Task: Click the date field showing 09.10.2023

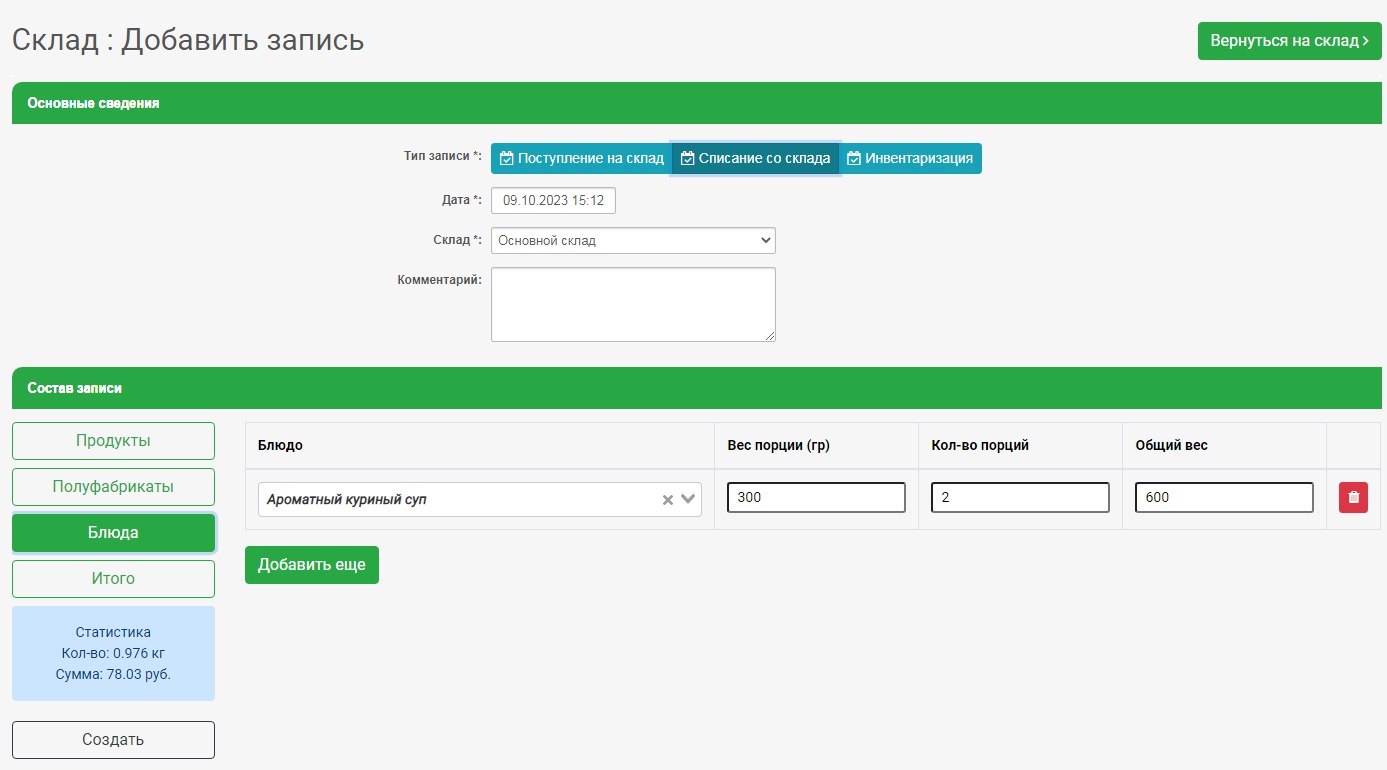Action: (x=553, y=200)
